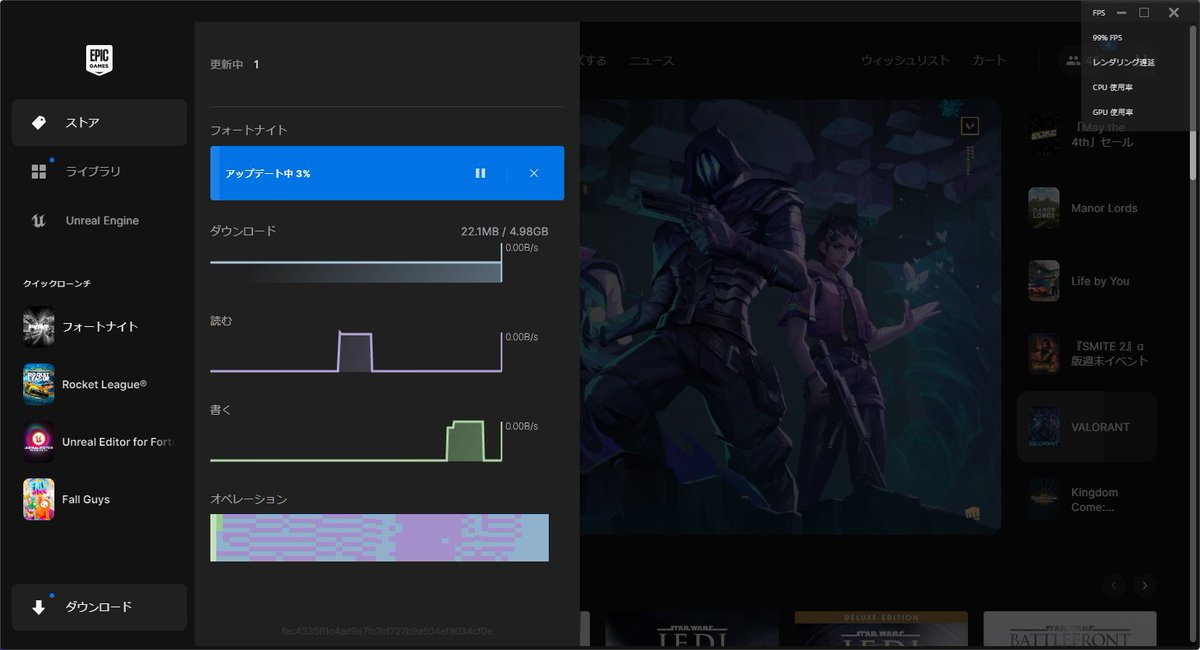
Task: Open the Deluxe Edition Star Wars card
Action: click(881, 629)
